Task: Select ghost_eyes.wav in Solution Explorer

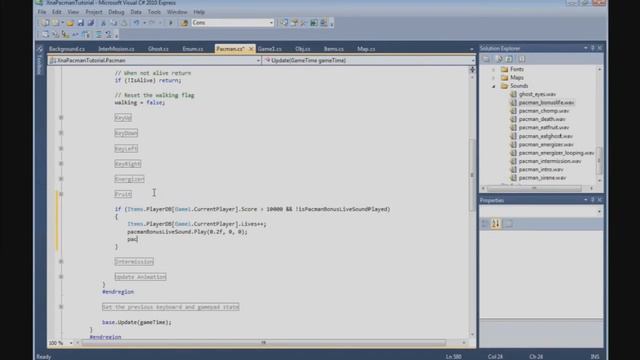Action: tap(537, 94)
